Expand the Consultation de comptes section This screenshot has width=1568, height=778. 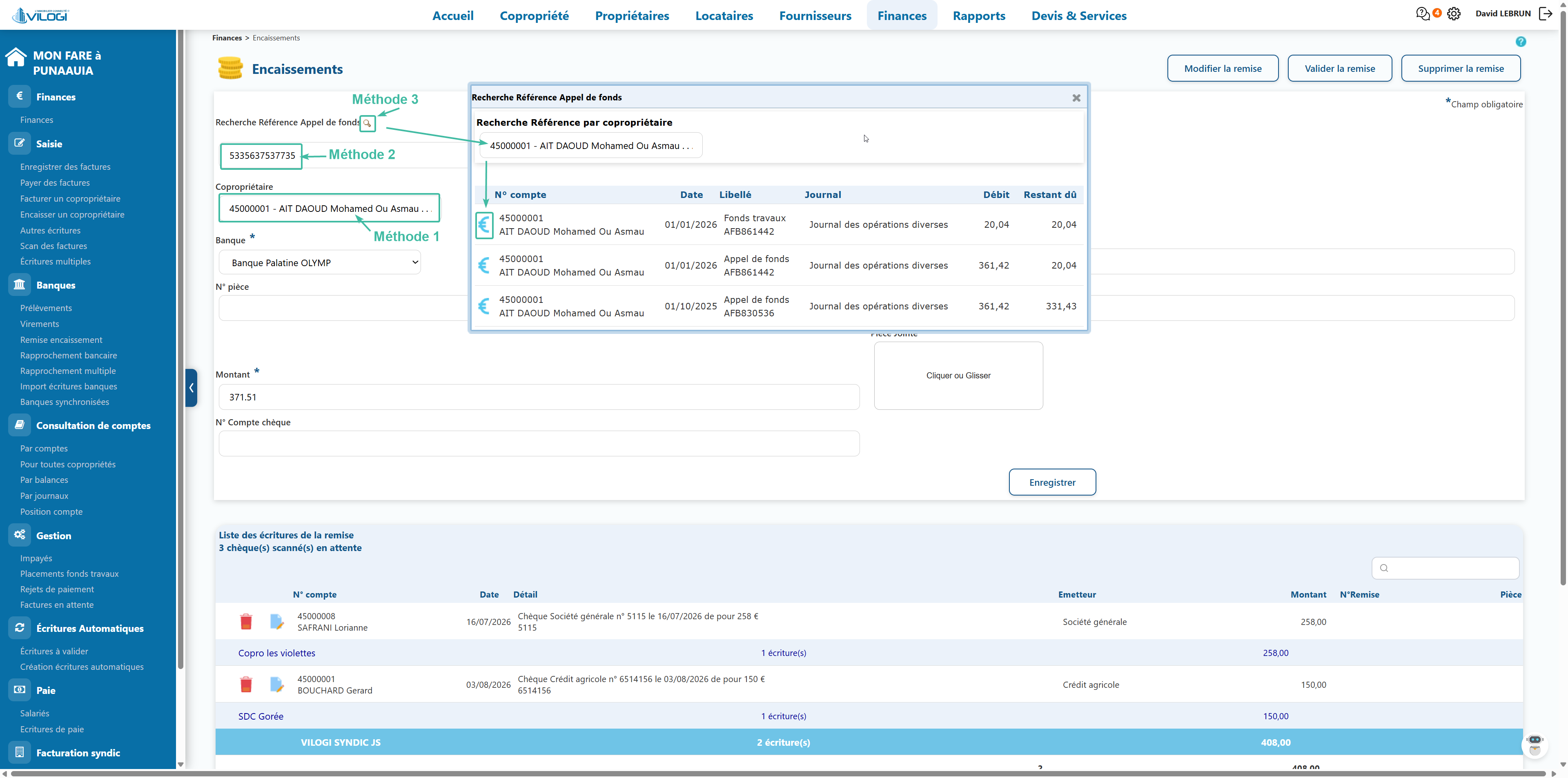pyautogui.click(x=93, y=426)
